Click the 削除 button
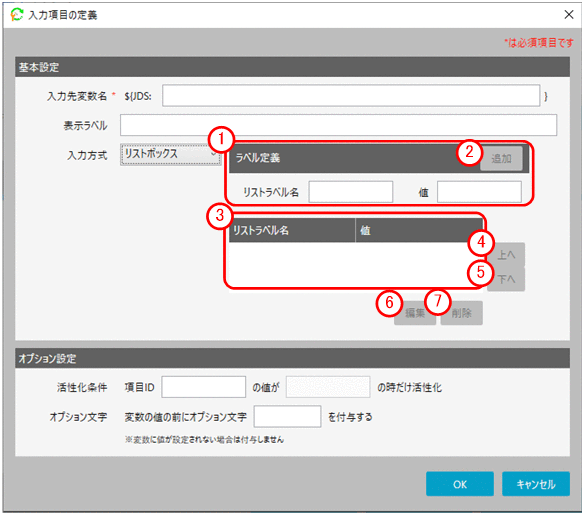This screenshot has height=516, width=585. click(x=462, y=313)
